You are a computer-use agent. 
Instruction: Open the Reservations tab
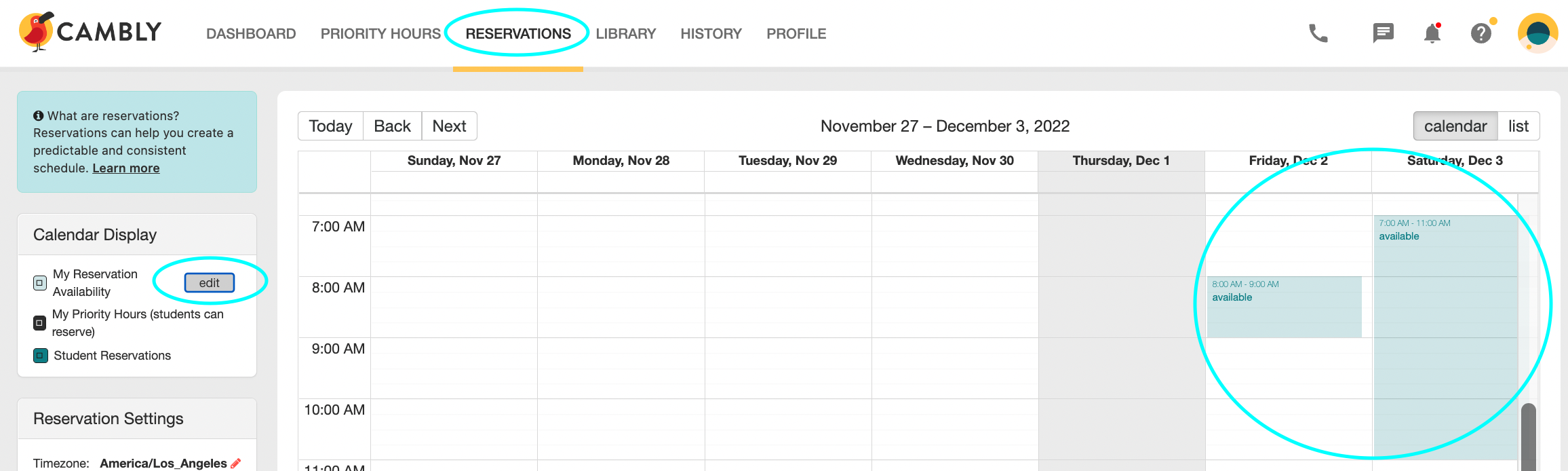(518, 33)
